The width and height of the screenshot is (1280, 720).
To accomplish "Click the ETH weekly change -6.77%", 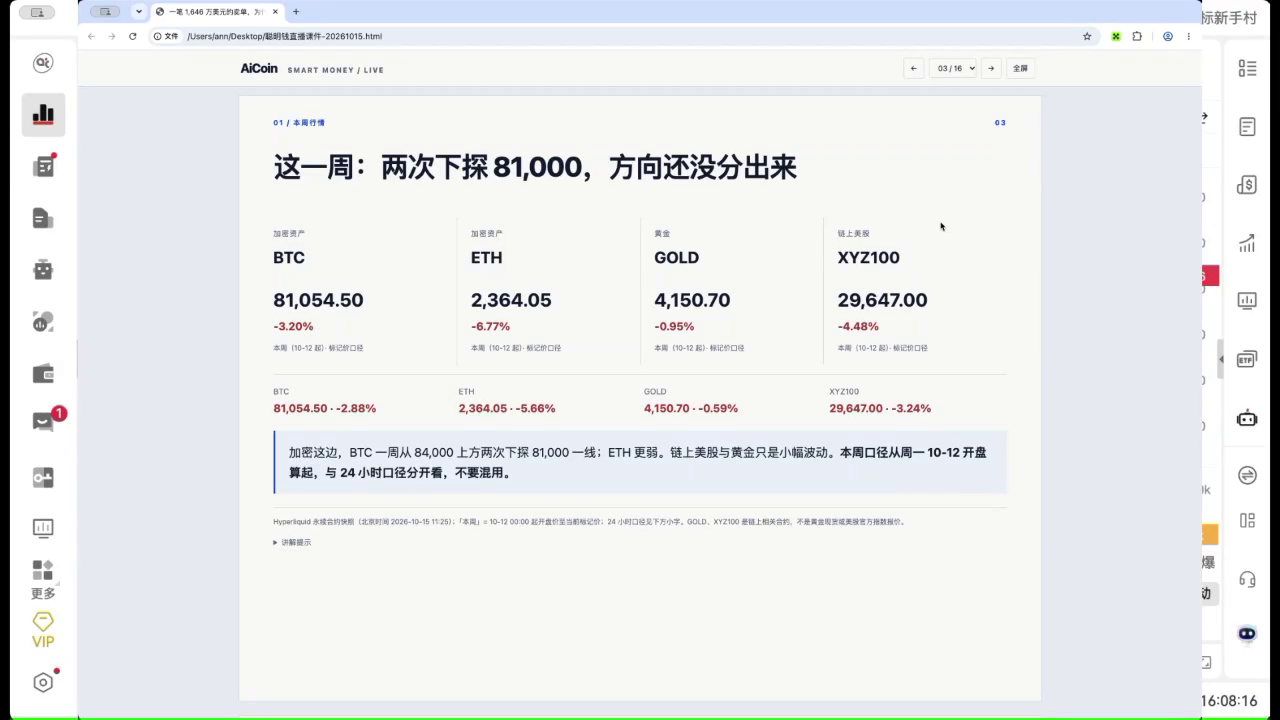I will click(490, 326).
